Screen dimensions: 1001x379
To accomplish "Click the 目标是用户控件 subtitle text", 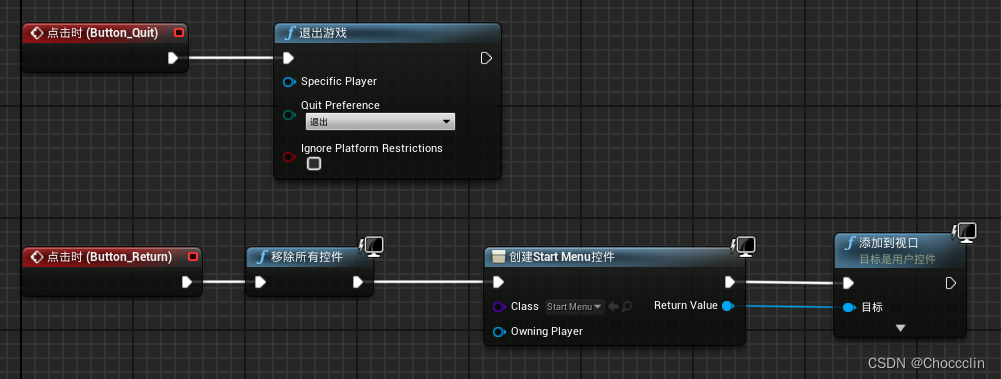I will pyautogui.click(x=897, y=260).
